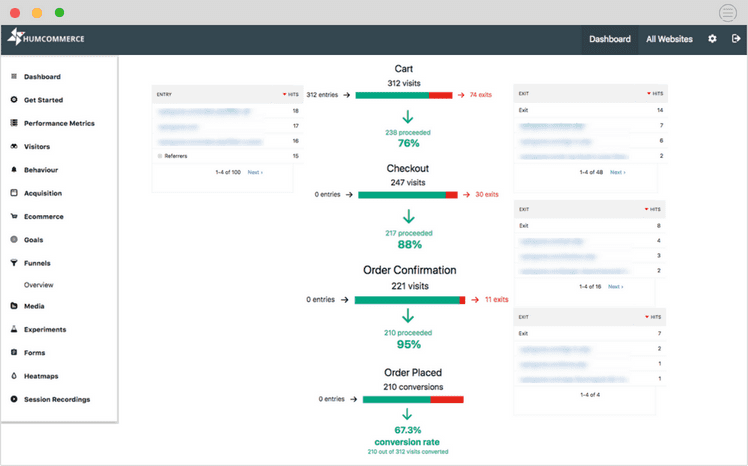The image size is (748, 466).
Task: Click the Funnels filter icon
Action: [x=13, y=263]
